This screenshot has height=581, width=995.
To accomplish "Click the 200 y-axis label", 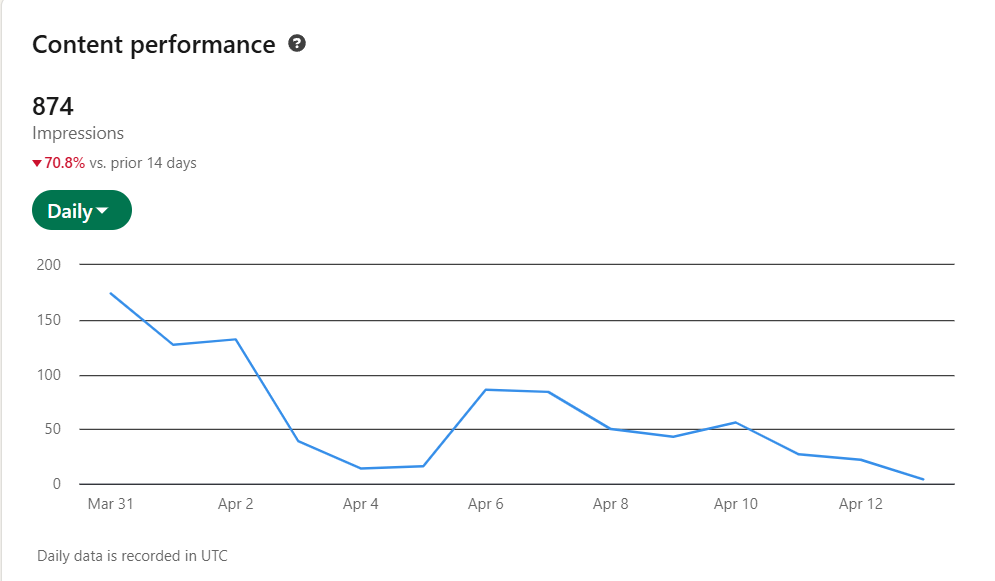I will tap(48, 265).
